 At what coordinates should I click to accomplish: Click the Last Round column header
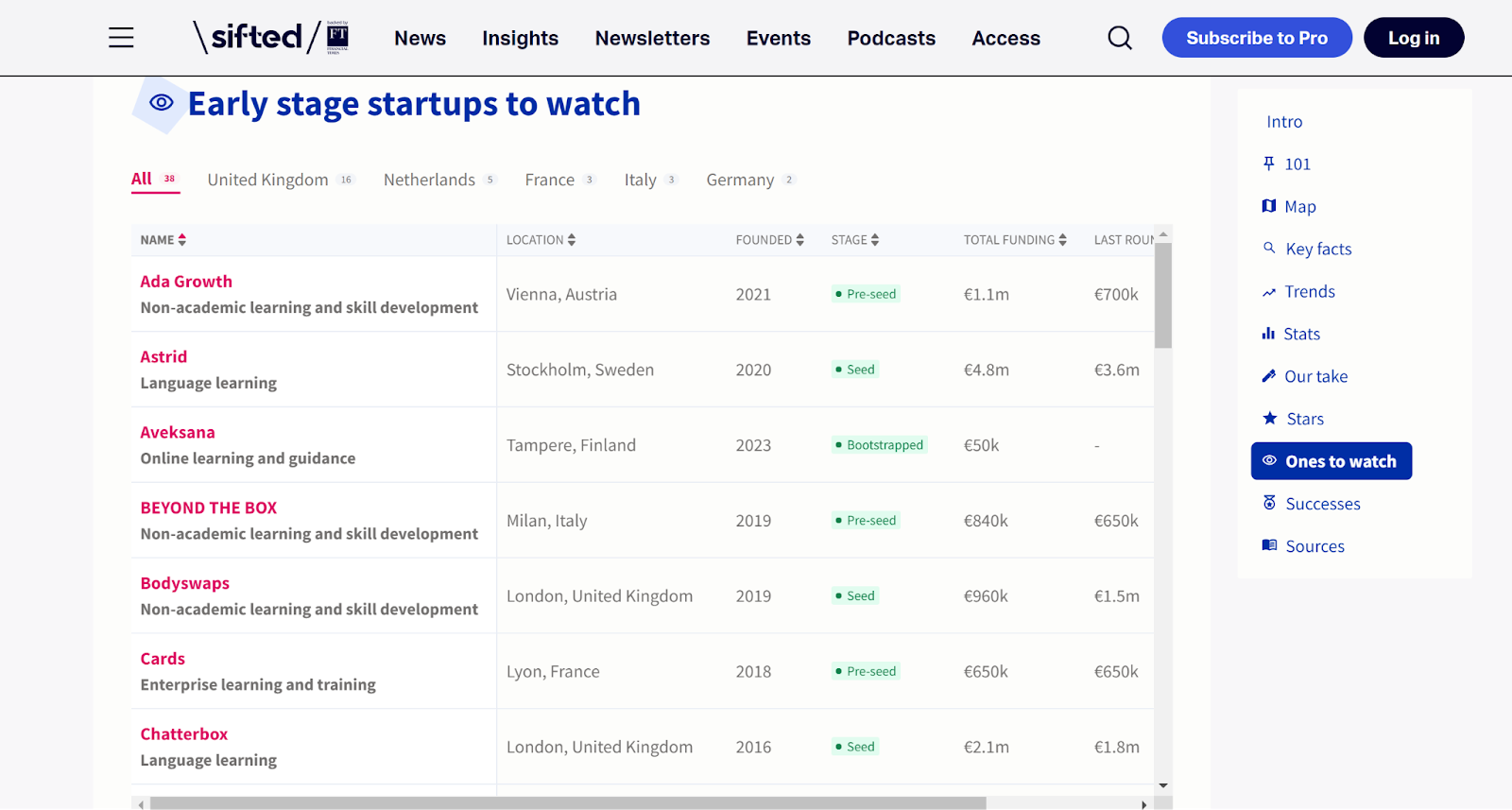pos(1124,240)
